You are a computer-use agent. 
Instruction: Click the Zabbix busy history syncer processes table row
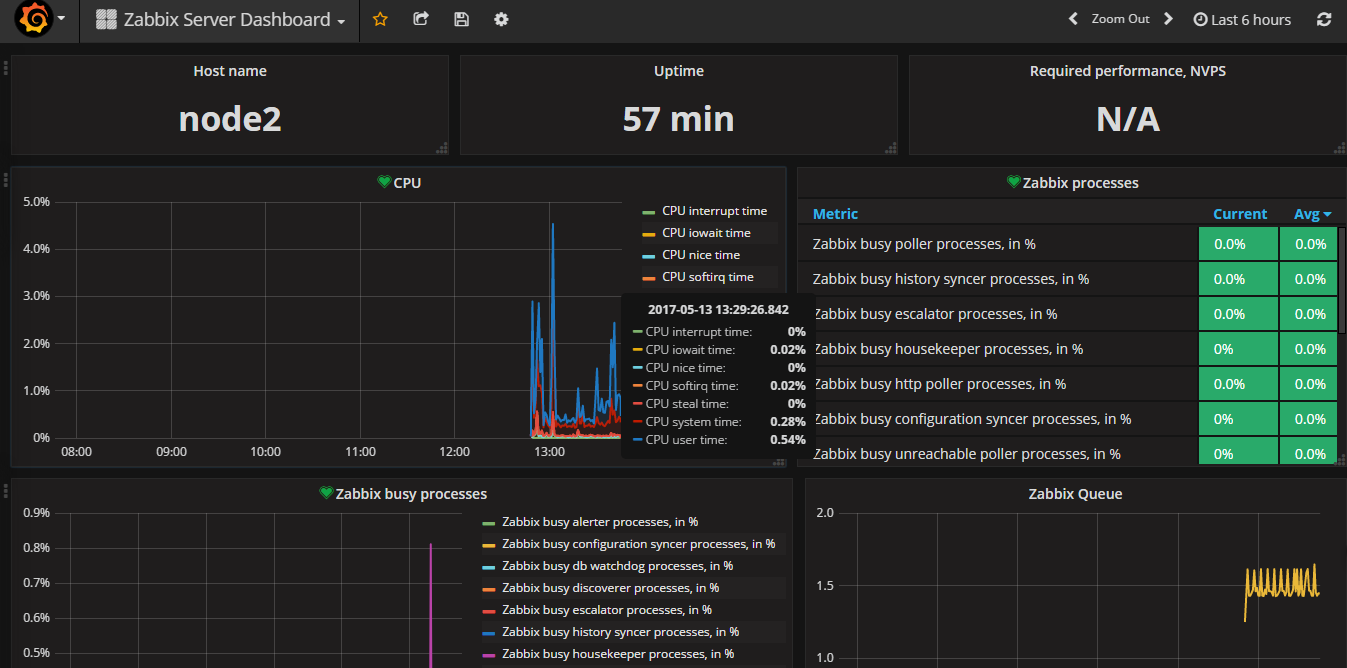point(1068,279)
